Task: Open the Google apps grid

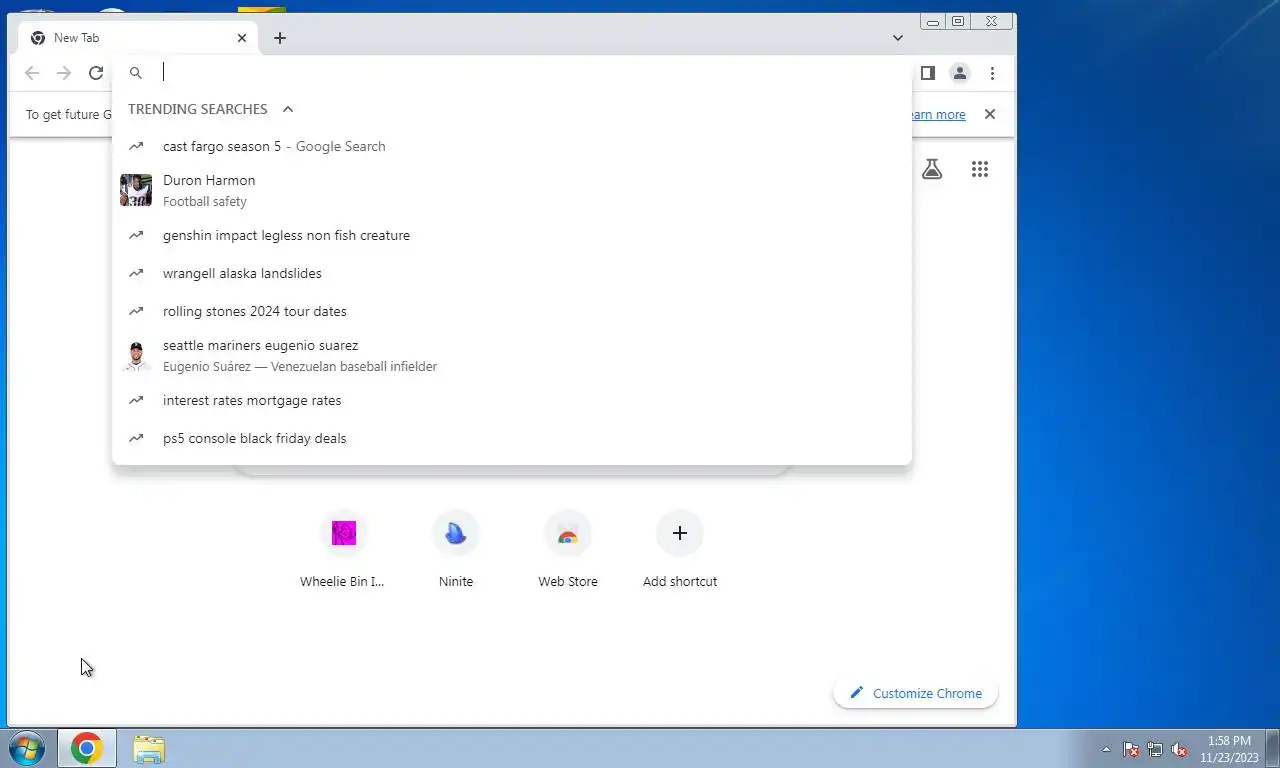Action: coord(980,169)
